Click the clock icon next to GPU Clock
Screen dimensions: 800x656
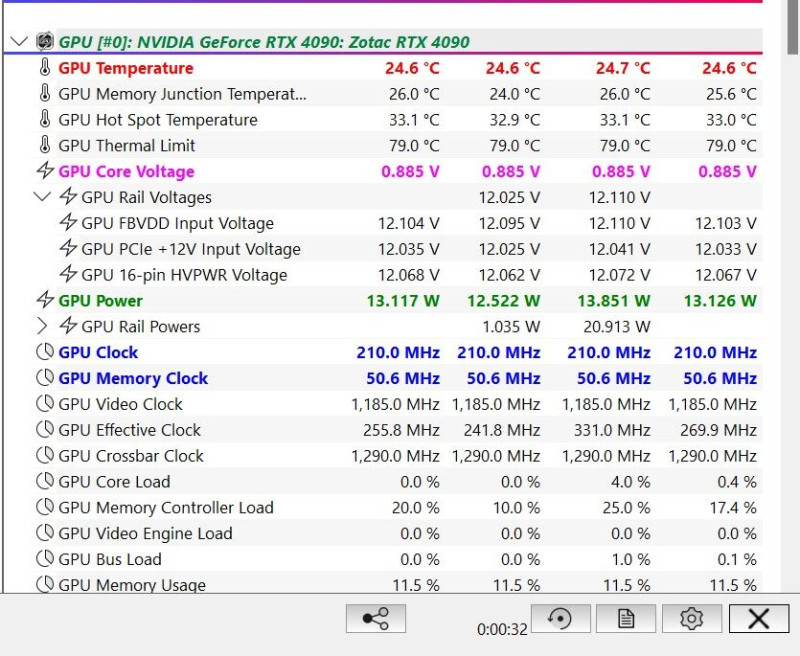pos(45,352)
